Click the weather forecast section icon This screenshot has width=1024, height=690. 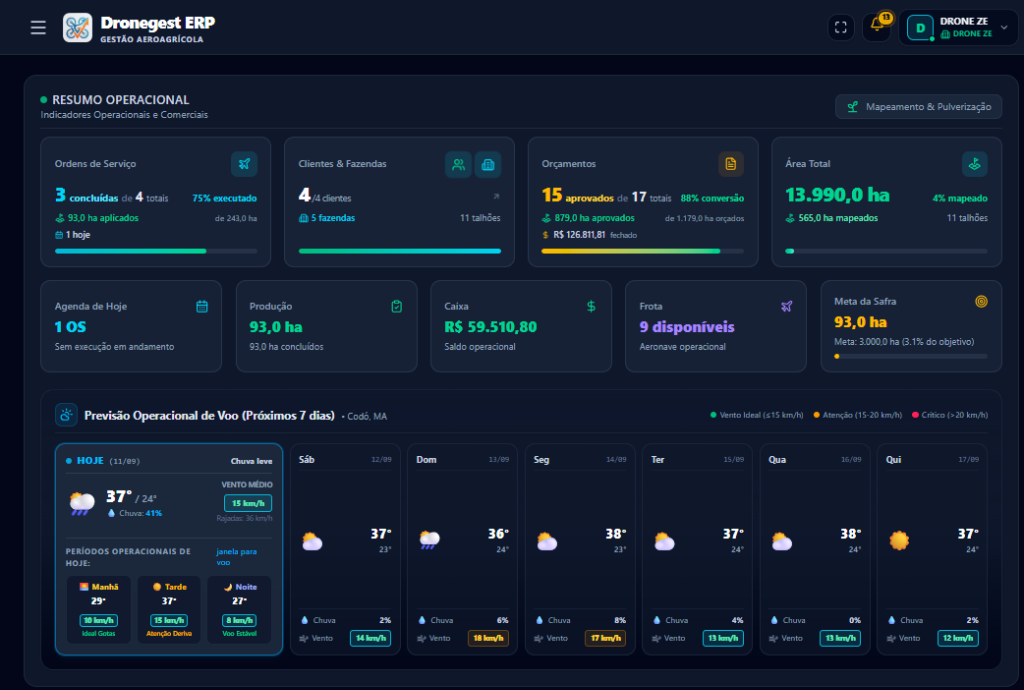66,415
